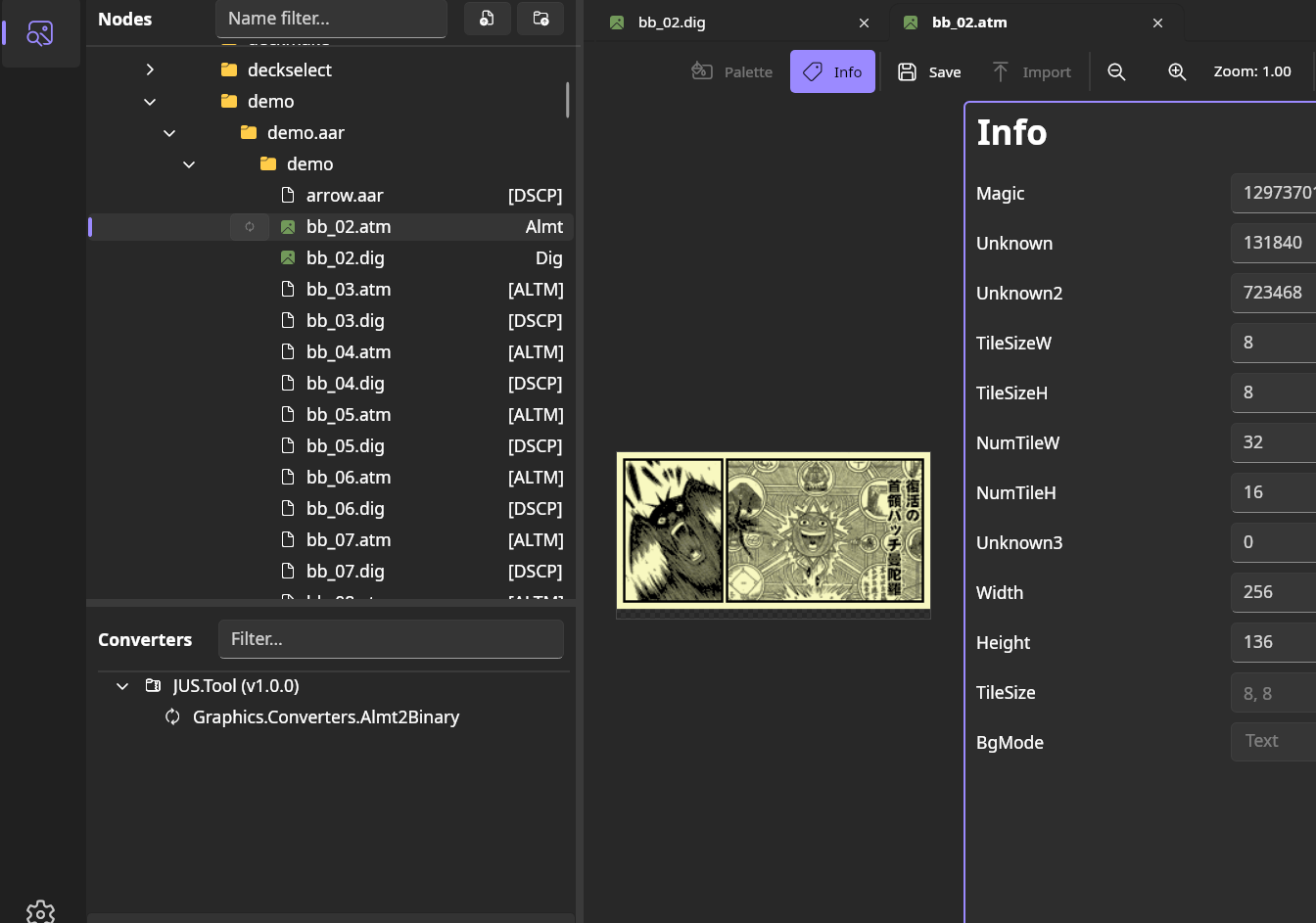Image resolution: width=1316 pixels, height=923 pixels.
Task: Click the Palette toolbar button
Action: coord(732,72)
